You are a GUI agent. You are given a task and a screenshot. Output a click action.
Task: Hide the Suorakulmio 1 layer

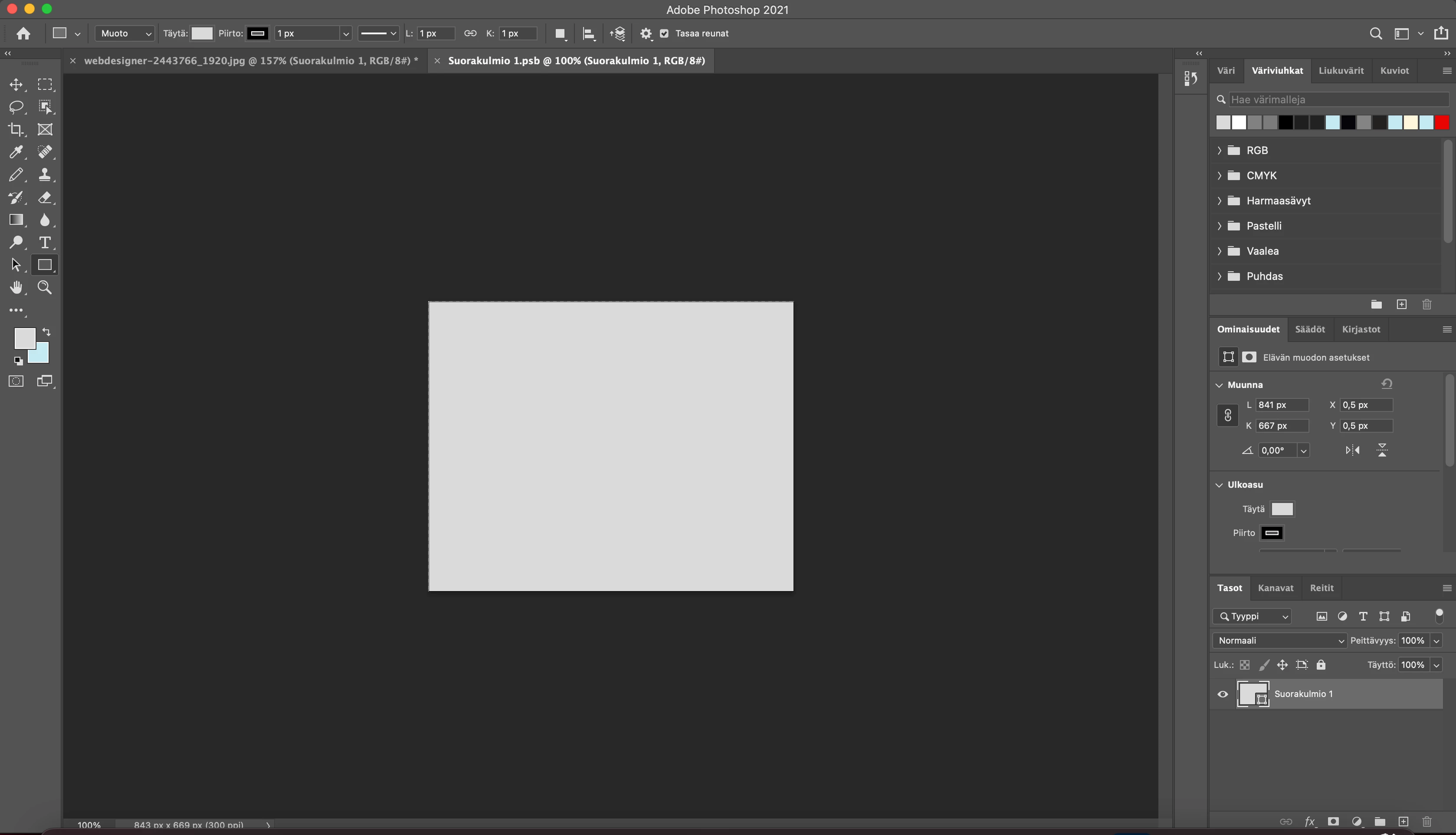[x=1223, y=694]
